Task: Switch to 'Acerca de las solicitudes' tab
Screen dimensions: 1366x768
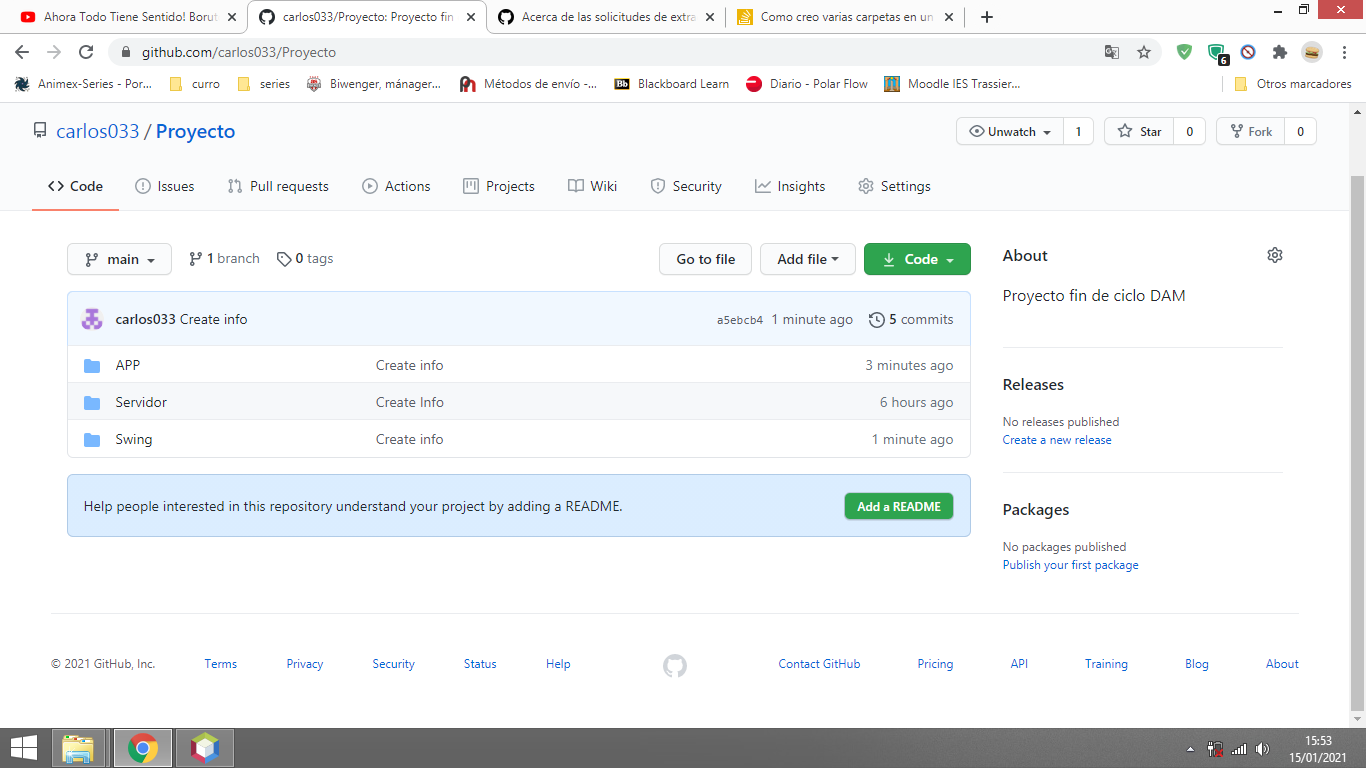Action: point(608,17)
